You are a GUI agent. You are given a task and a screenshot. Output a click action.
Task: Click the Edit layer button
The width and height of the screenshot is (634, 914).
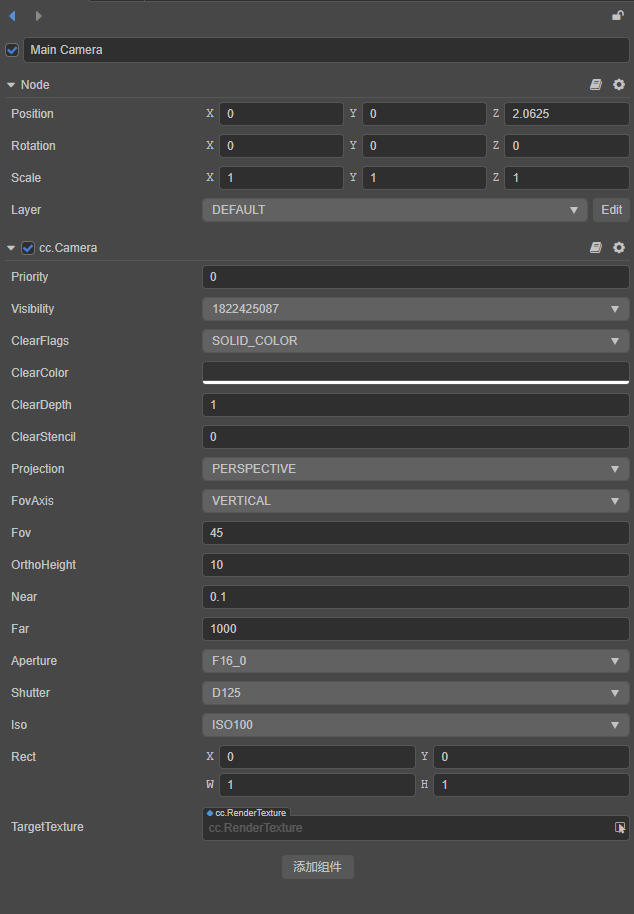611,210
